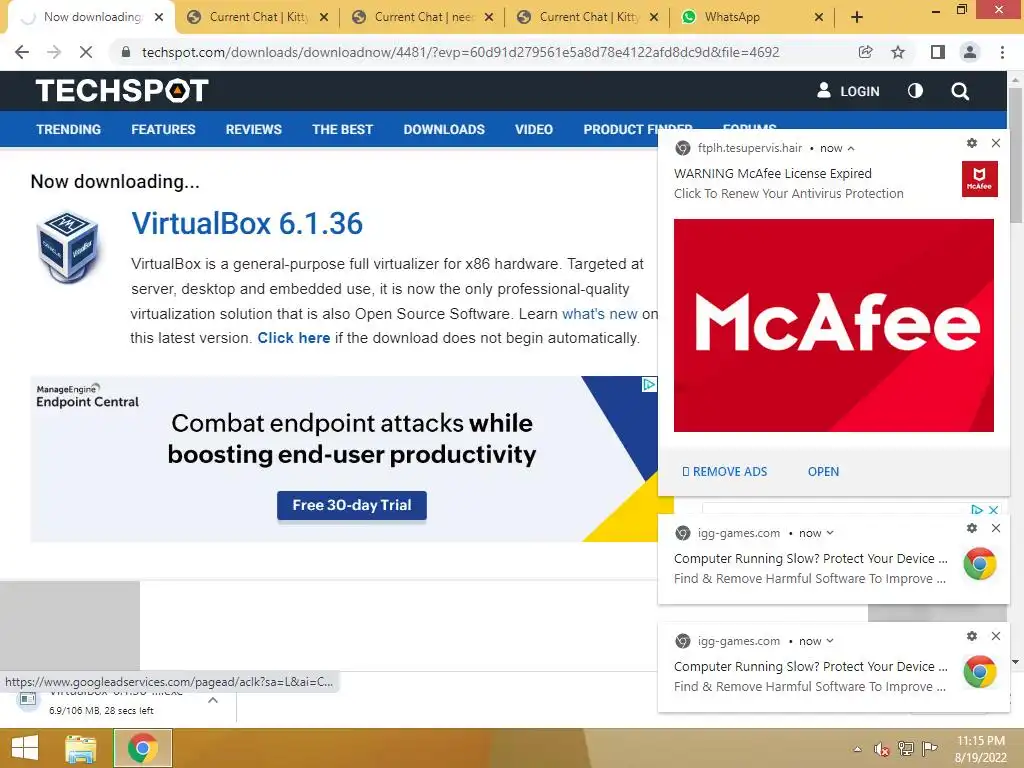
Task: Bookmark this page with the star icon
Action: coord(898,52)
